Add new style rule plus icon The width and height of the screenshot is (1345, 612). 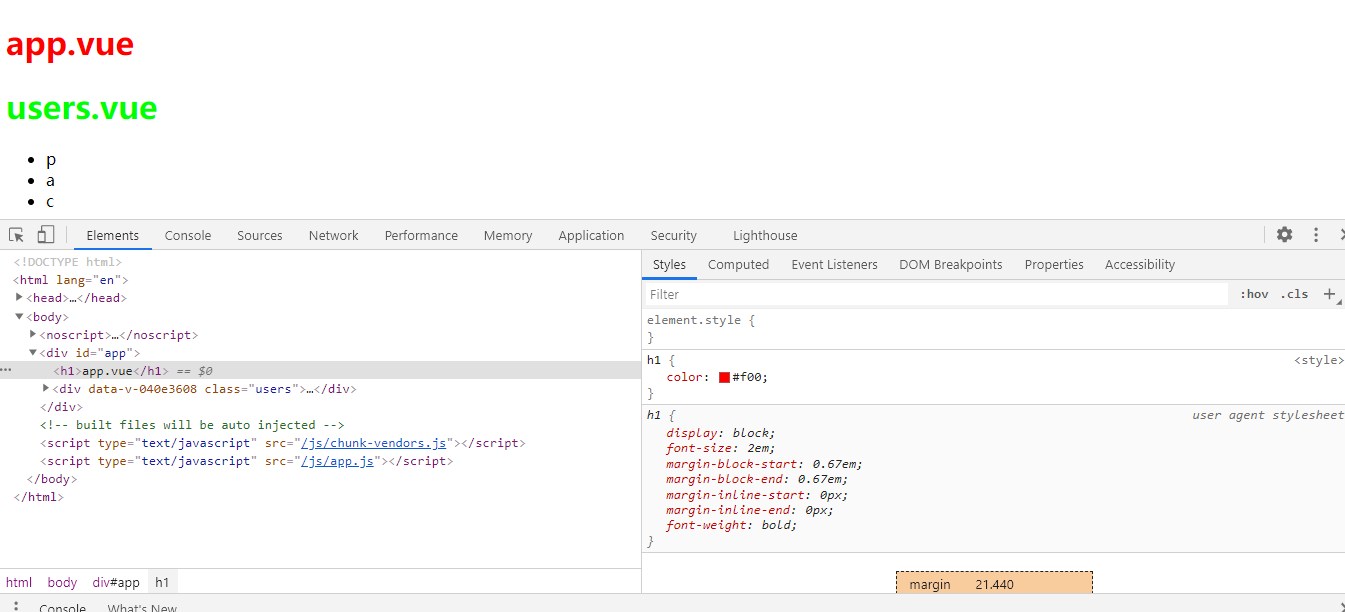[x=1330, y=294]
